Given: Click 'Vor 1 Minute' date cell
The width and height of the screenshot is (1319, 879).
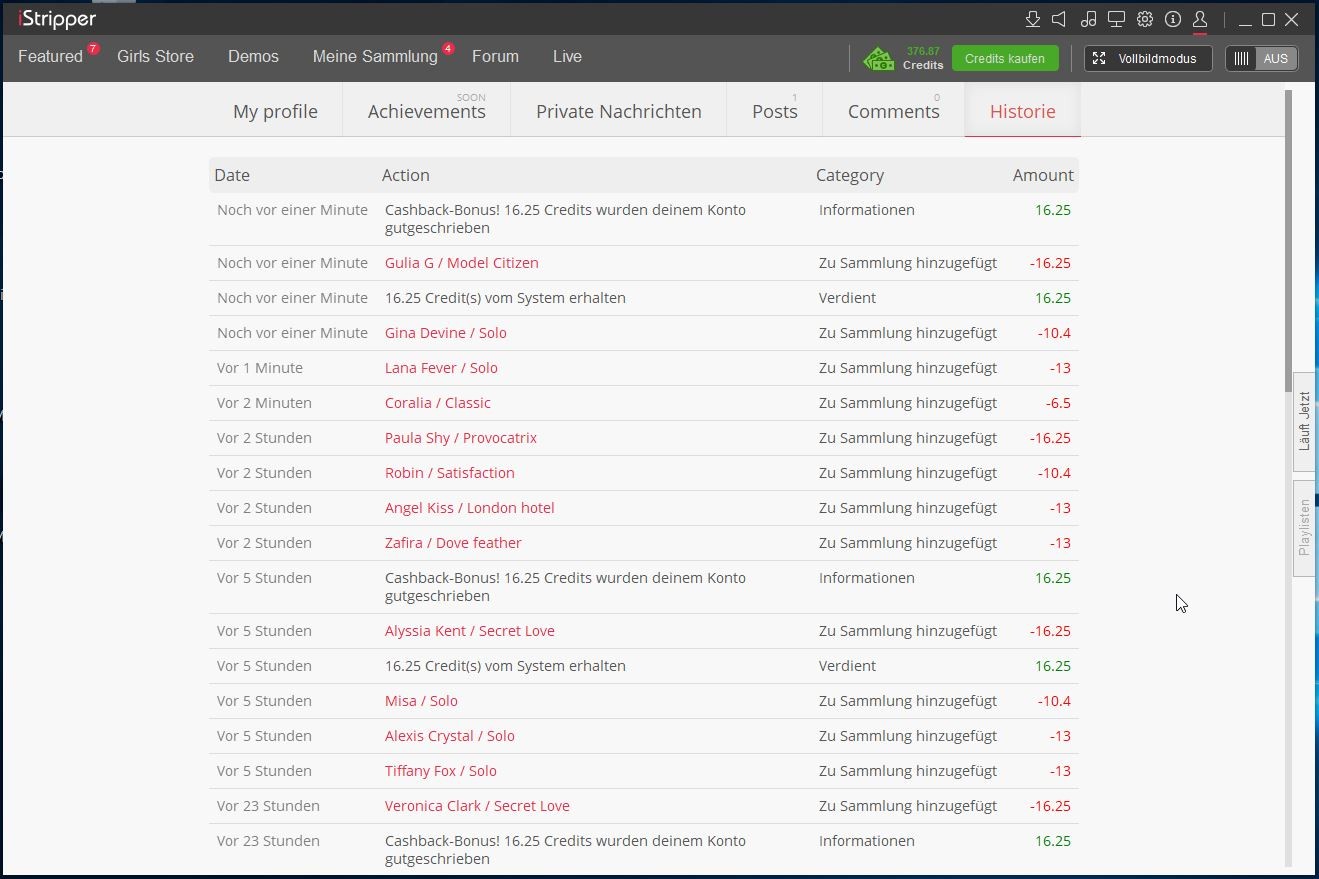Looking at the screenshot, I should (x=260, y=368).
